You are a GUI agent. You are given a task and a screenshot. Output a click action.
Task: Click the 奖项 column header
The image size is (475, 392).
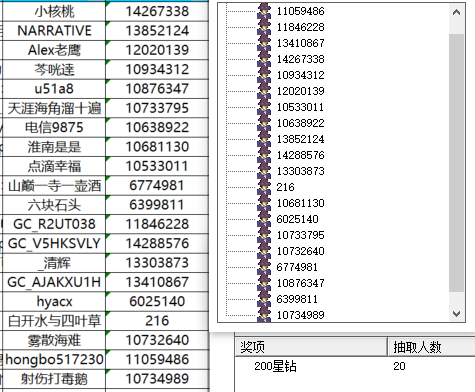(x=311, y=347)
